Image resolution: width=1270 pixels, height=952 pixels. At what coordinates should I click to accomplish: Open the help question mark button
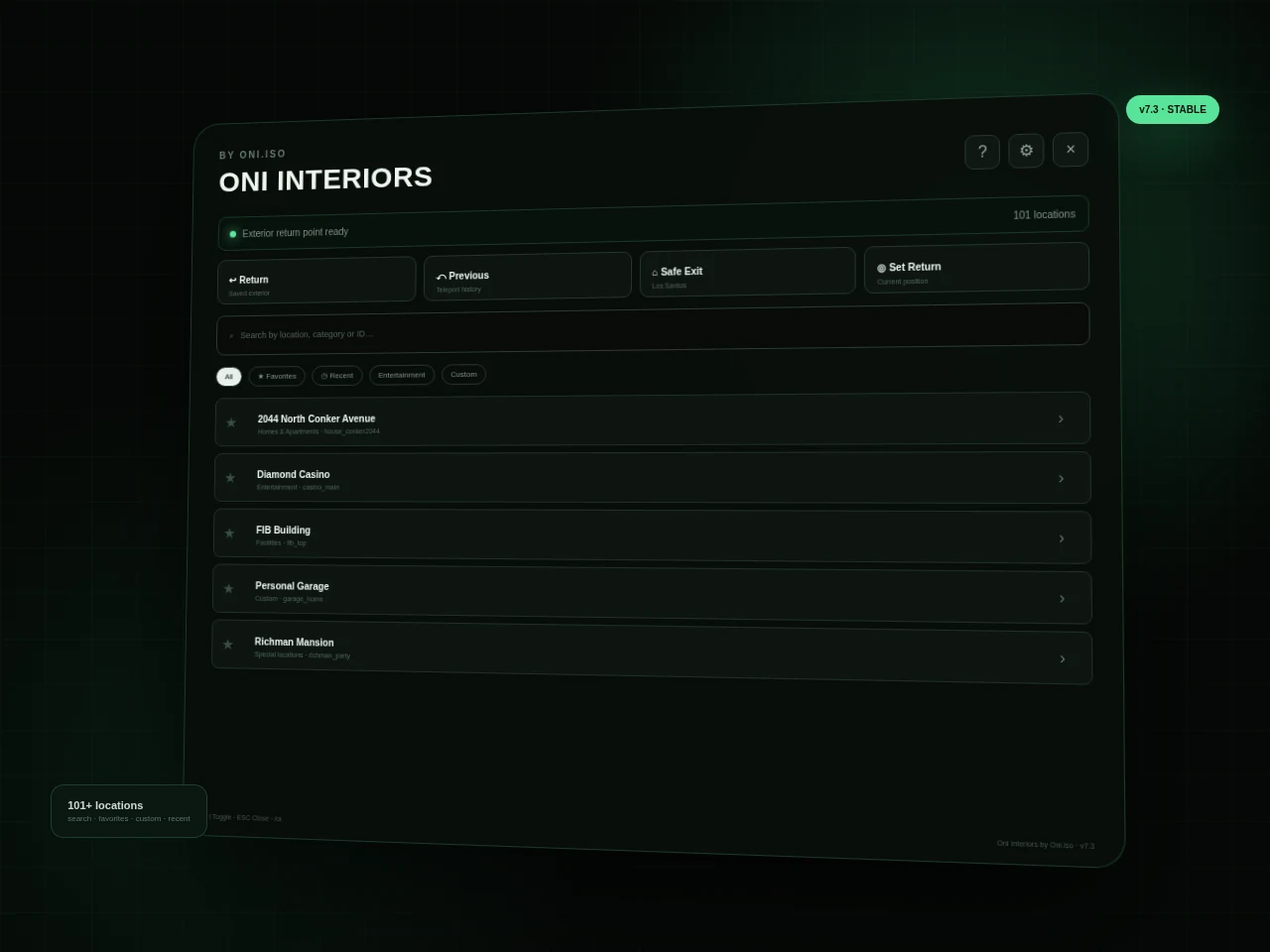(982, 152)
